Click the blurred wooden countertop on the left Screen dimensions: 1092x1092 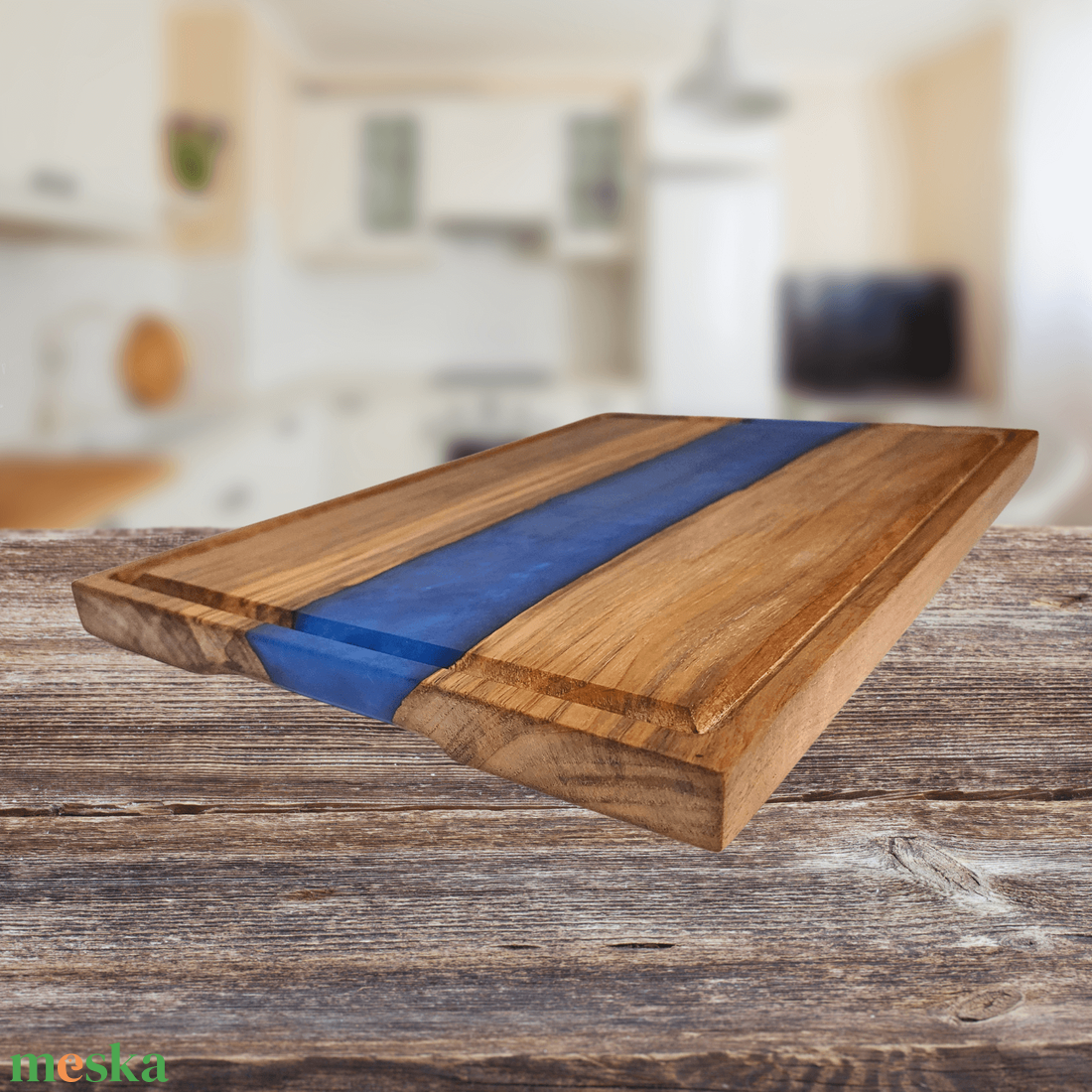tap(69, 486)
